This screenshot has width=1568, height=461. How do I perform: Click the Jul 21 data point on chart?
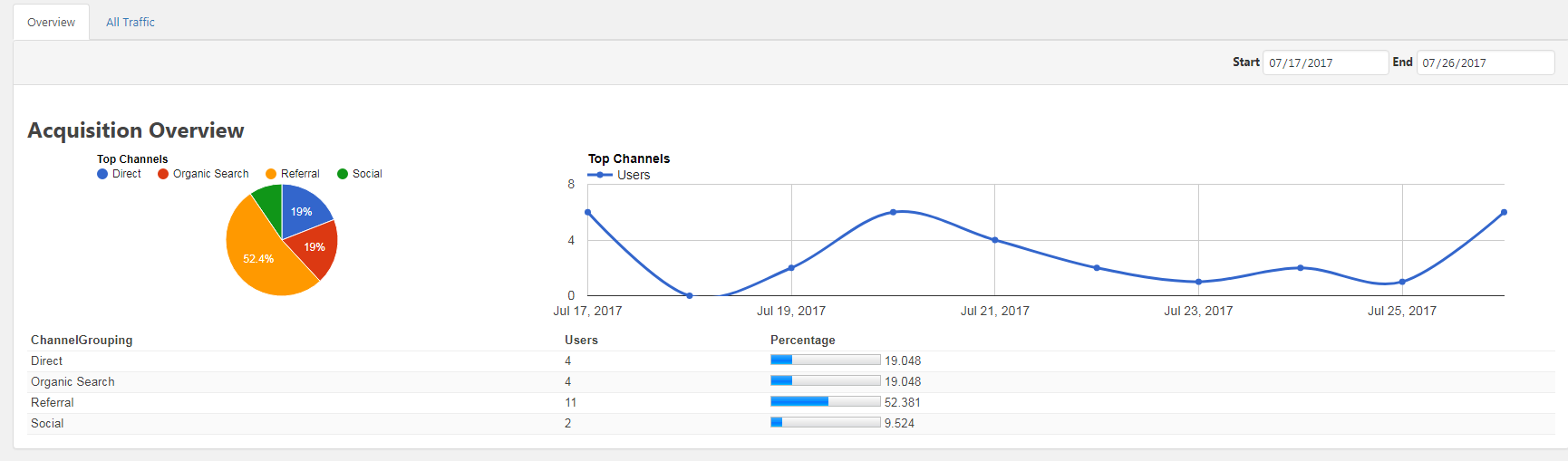pyautogui.click(x=995, y=240)
